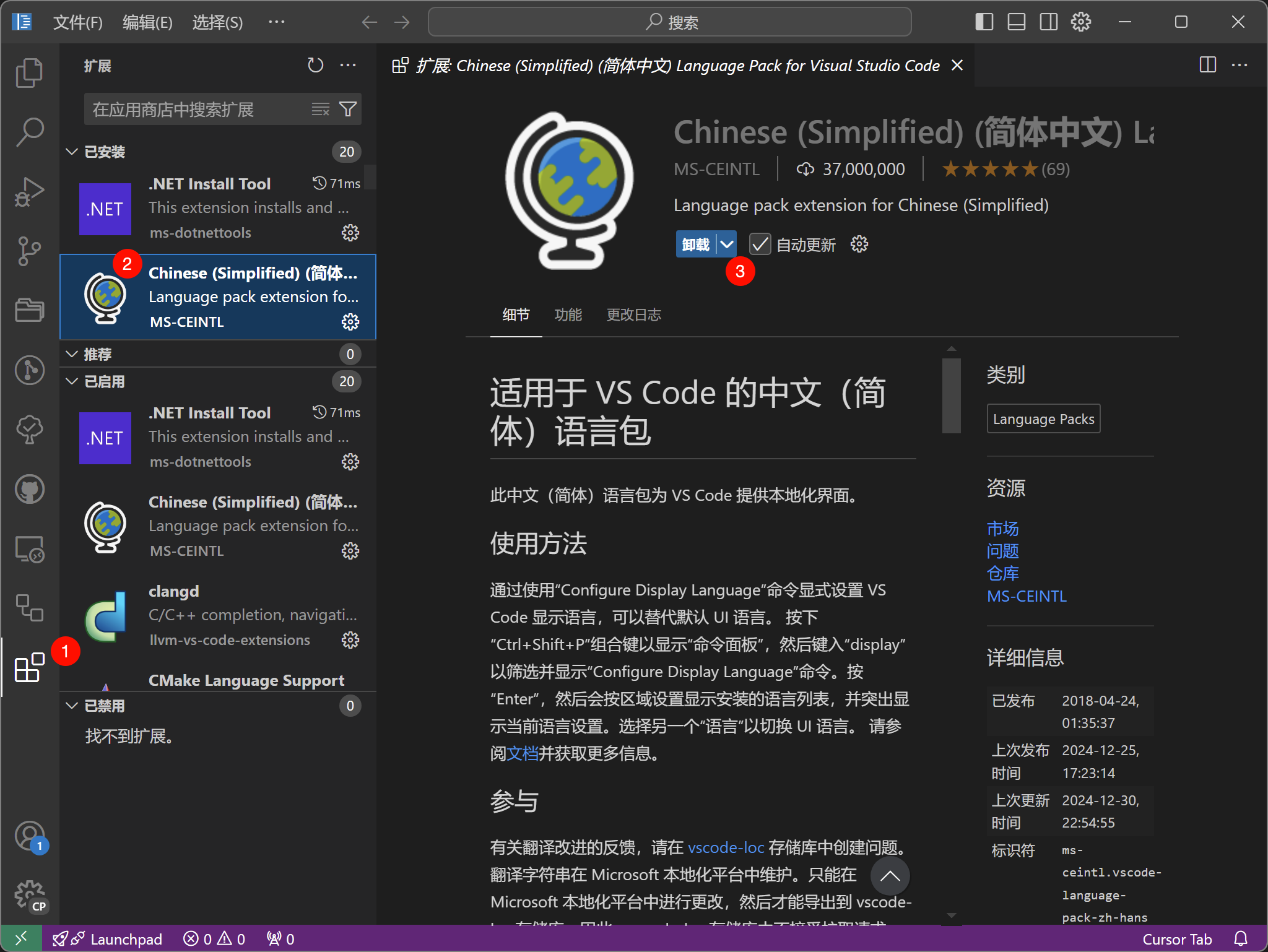
Task: Open the Run and Debug view
Action: [29, 191]
